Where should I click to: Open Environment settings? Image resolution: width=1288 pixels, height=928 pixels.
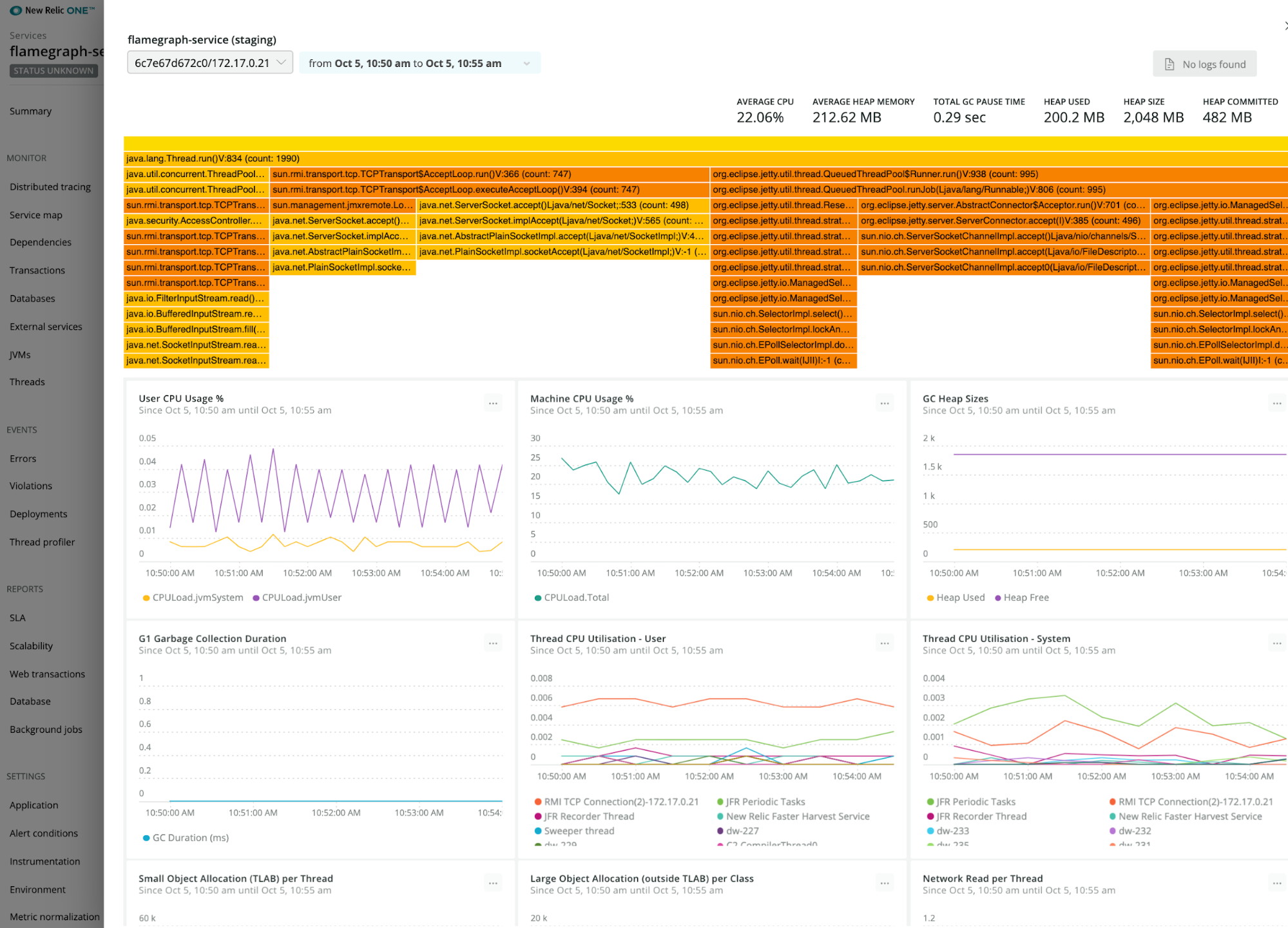click(37, 890)
